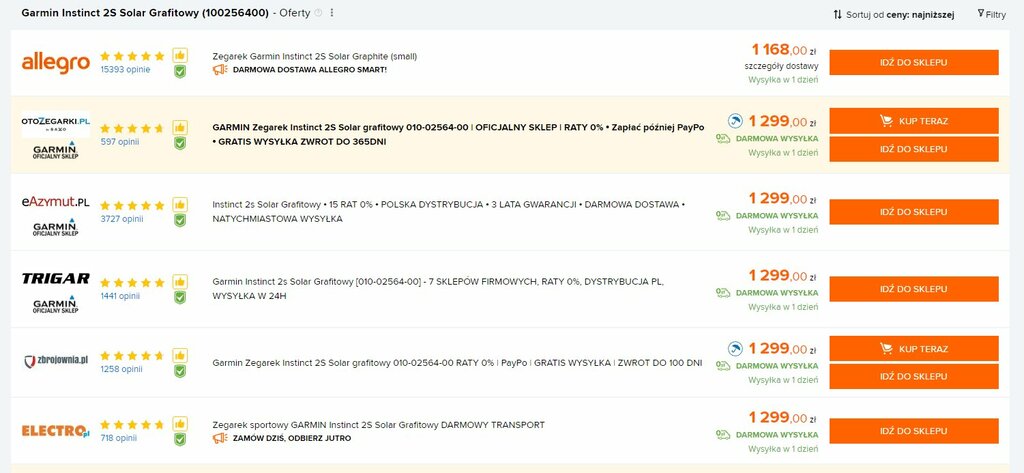The width and height of the screenshot is (1024, 473).
Task: Open the Filtry filter panel
Action: [991, 14]
